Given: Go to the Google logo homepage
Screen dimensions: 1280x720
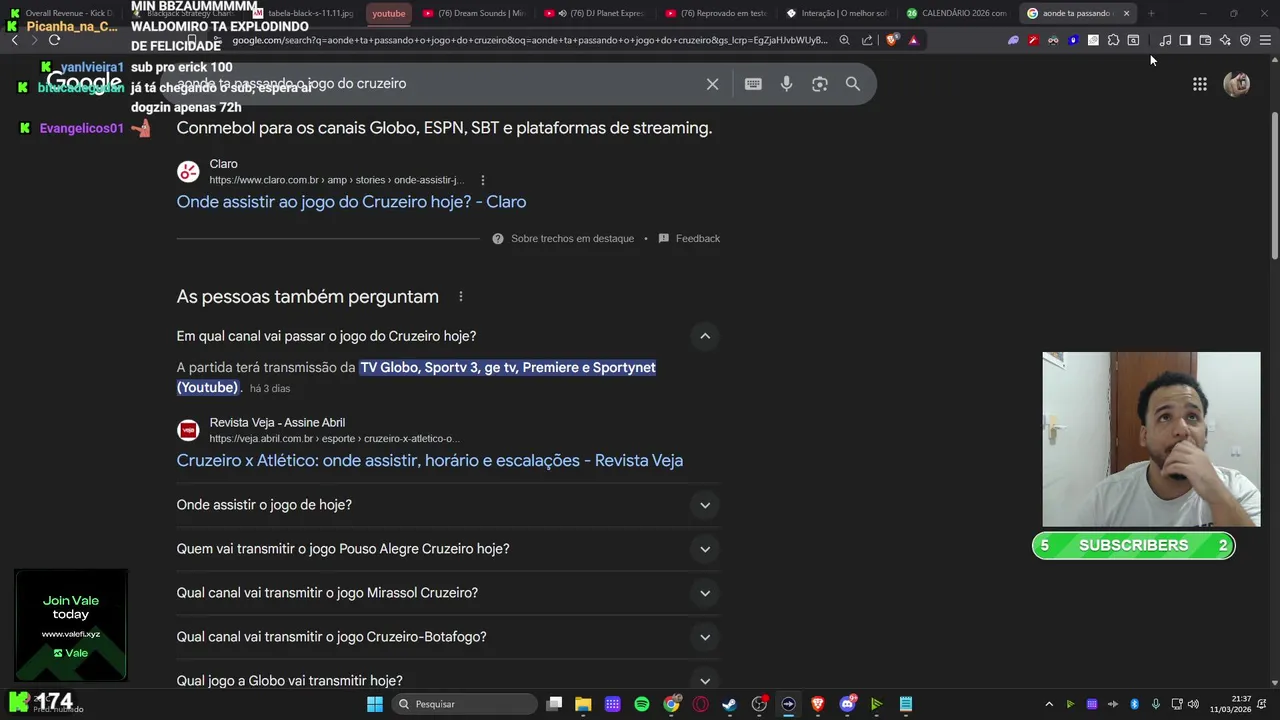Looking at the screenshot, I should click(x=84, y=83).
